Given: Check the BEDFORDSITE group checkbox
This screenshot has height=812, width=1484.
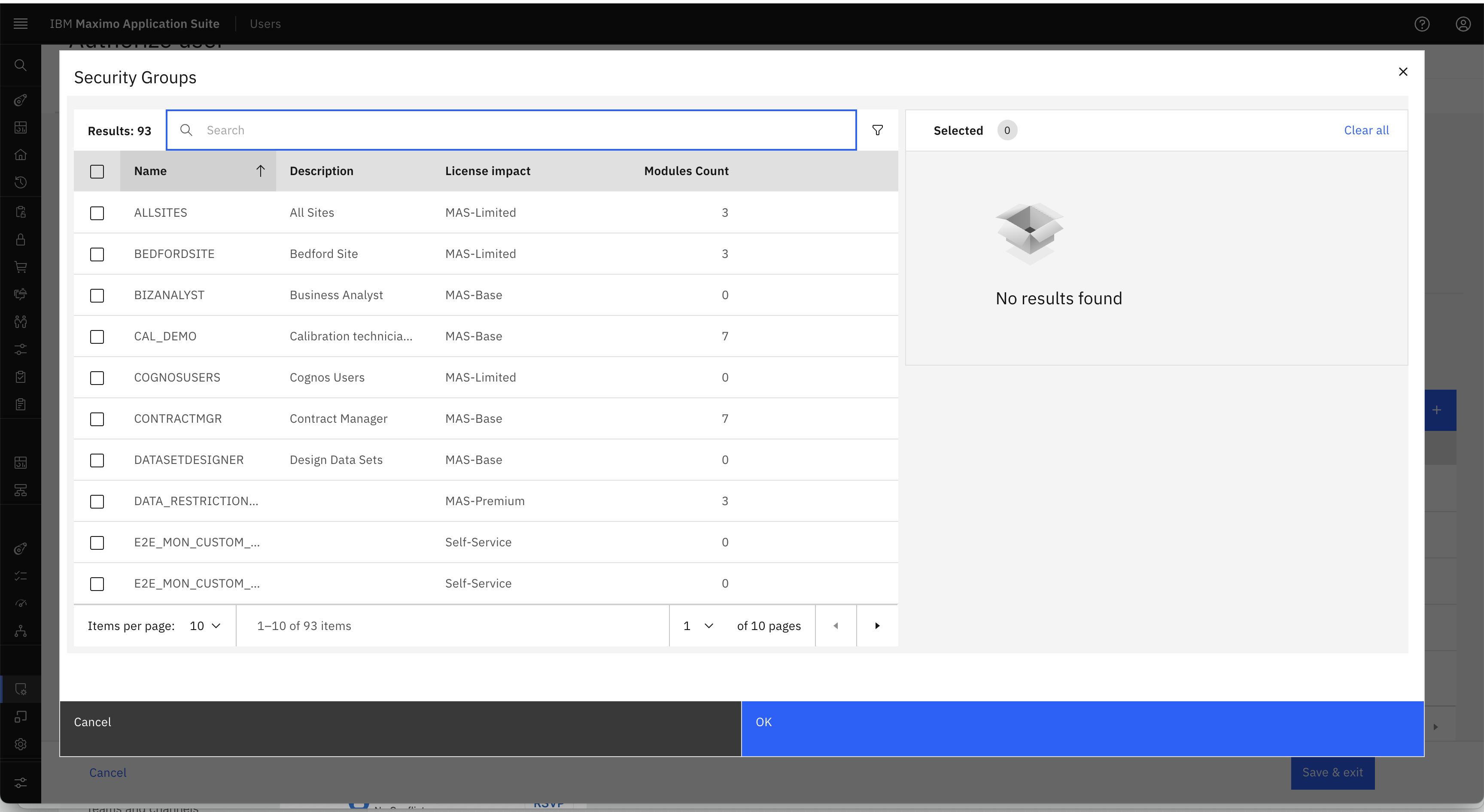Looking at the screenshot, I should point(97,255).
